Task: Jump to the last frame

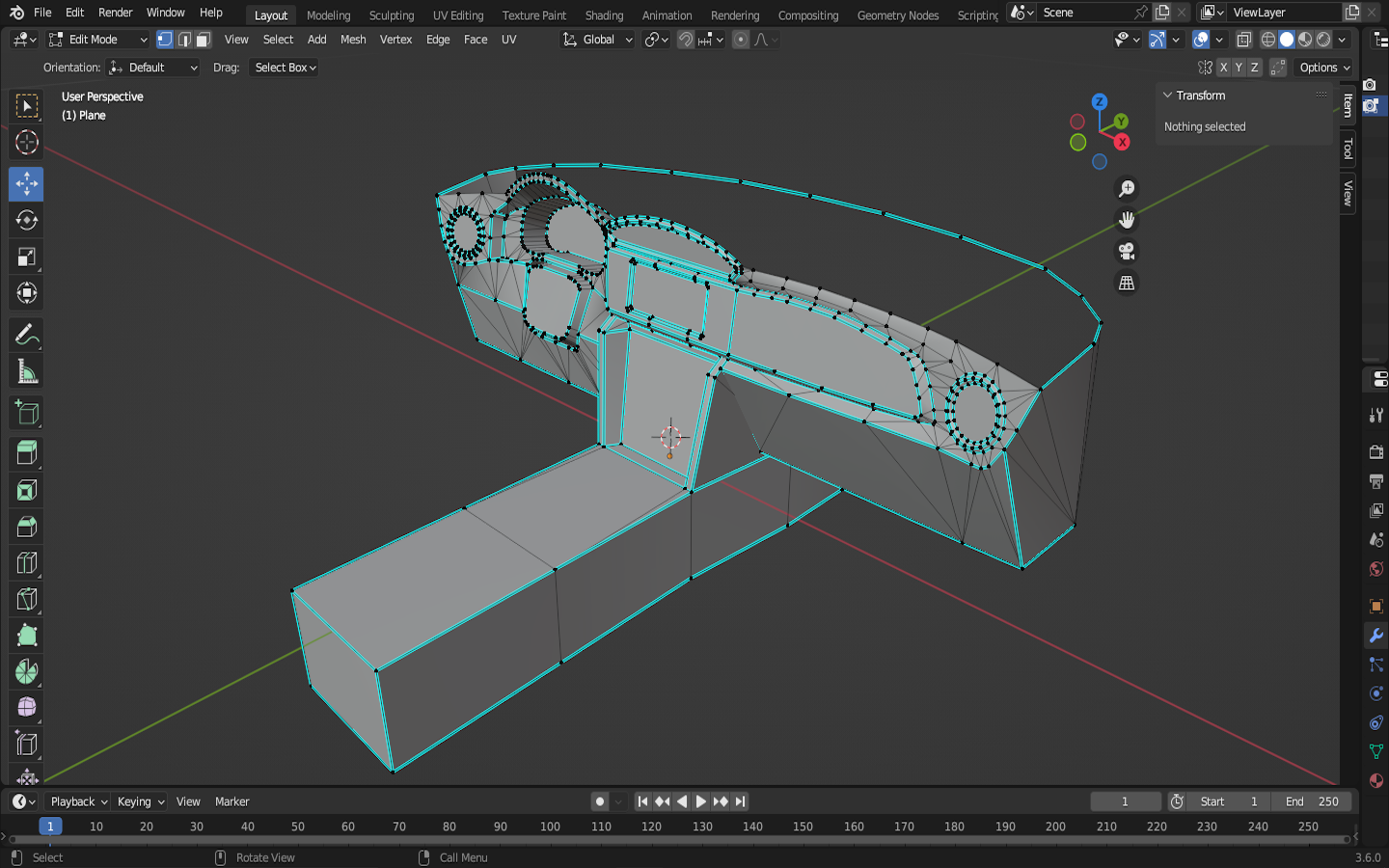Action: [740, 801]
